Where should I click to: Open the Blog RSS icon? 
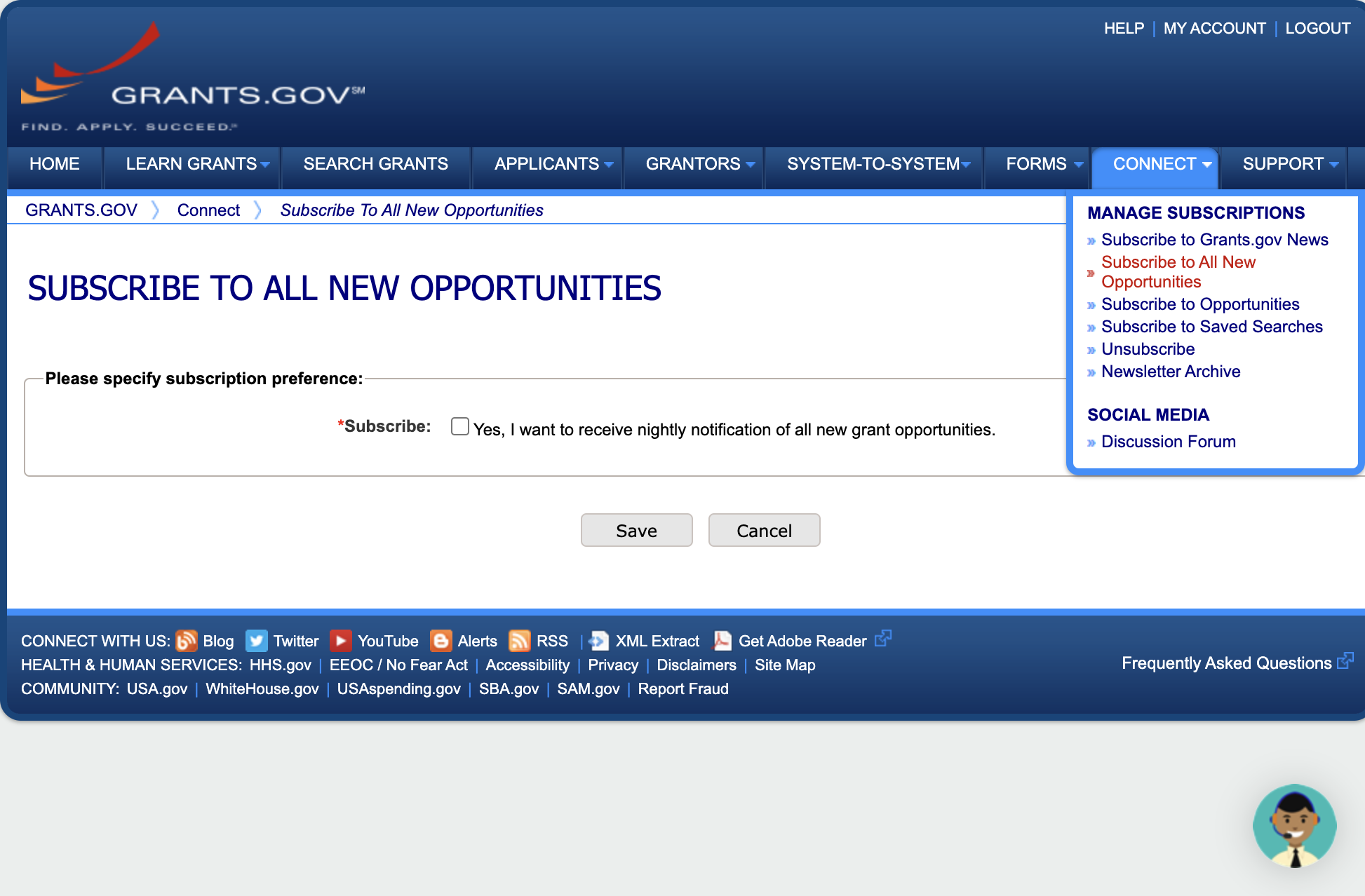[186, 641]
